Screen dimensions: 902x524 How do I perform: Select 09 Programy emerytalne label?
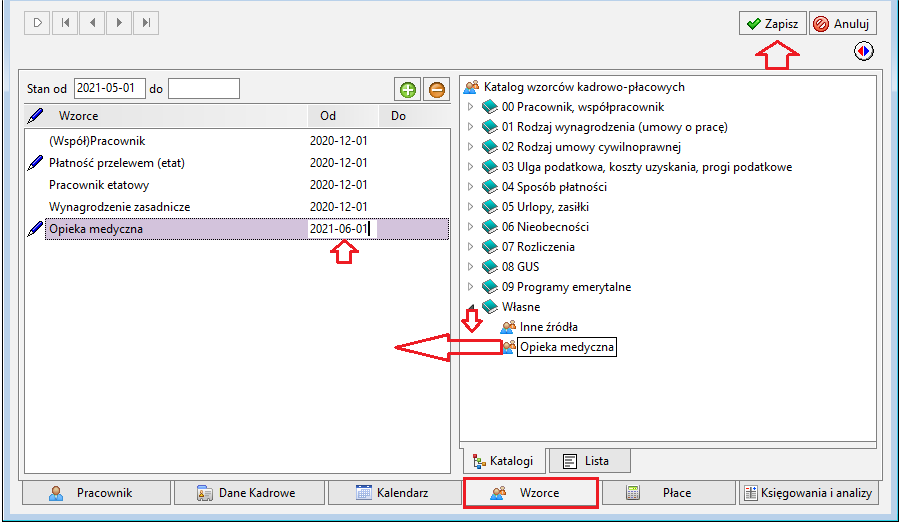(x=566, y=286)
